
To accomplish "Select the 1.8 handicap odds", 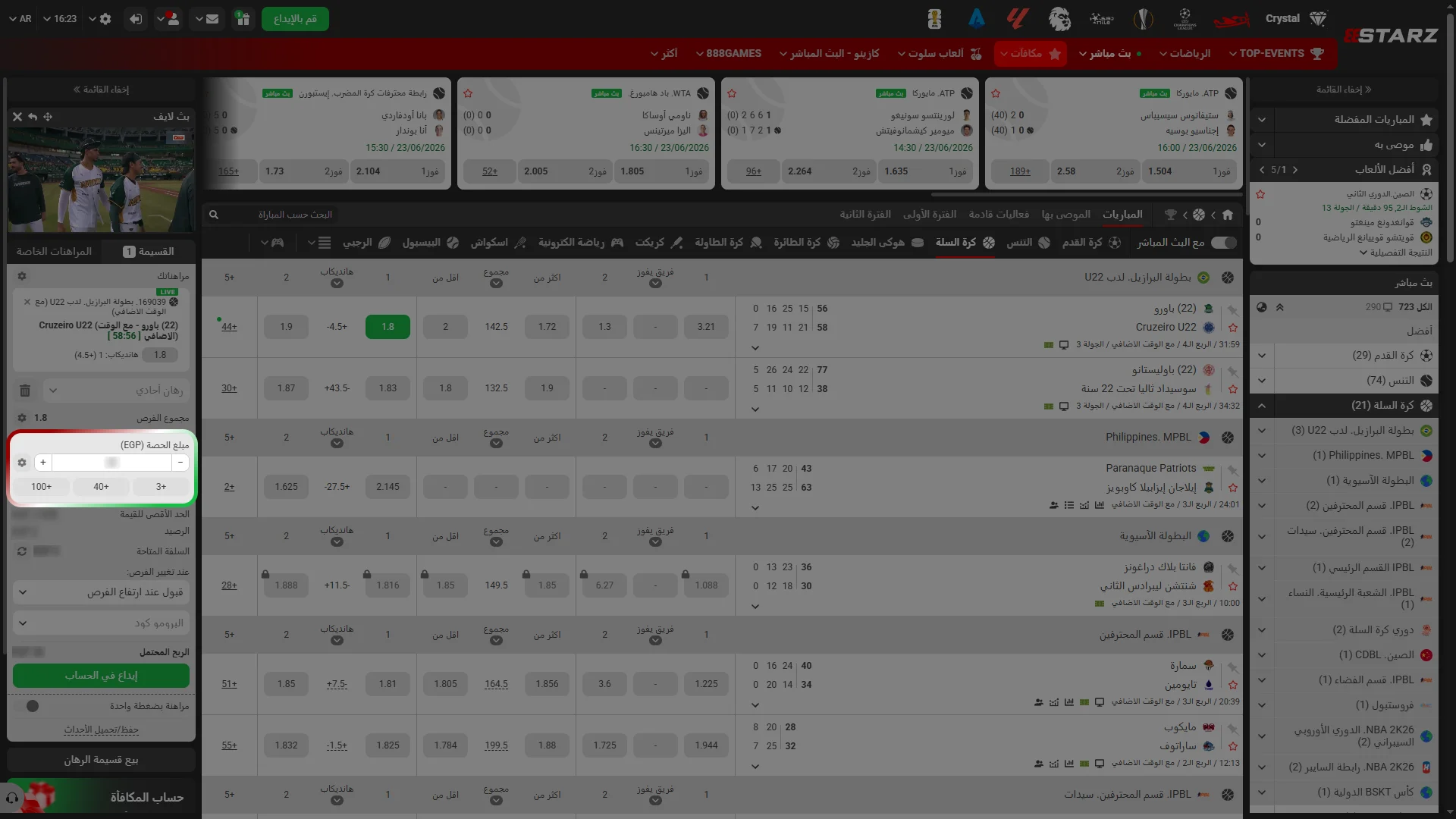I will pos(388,327).
